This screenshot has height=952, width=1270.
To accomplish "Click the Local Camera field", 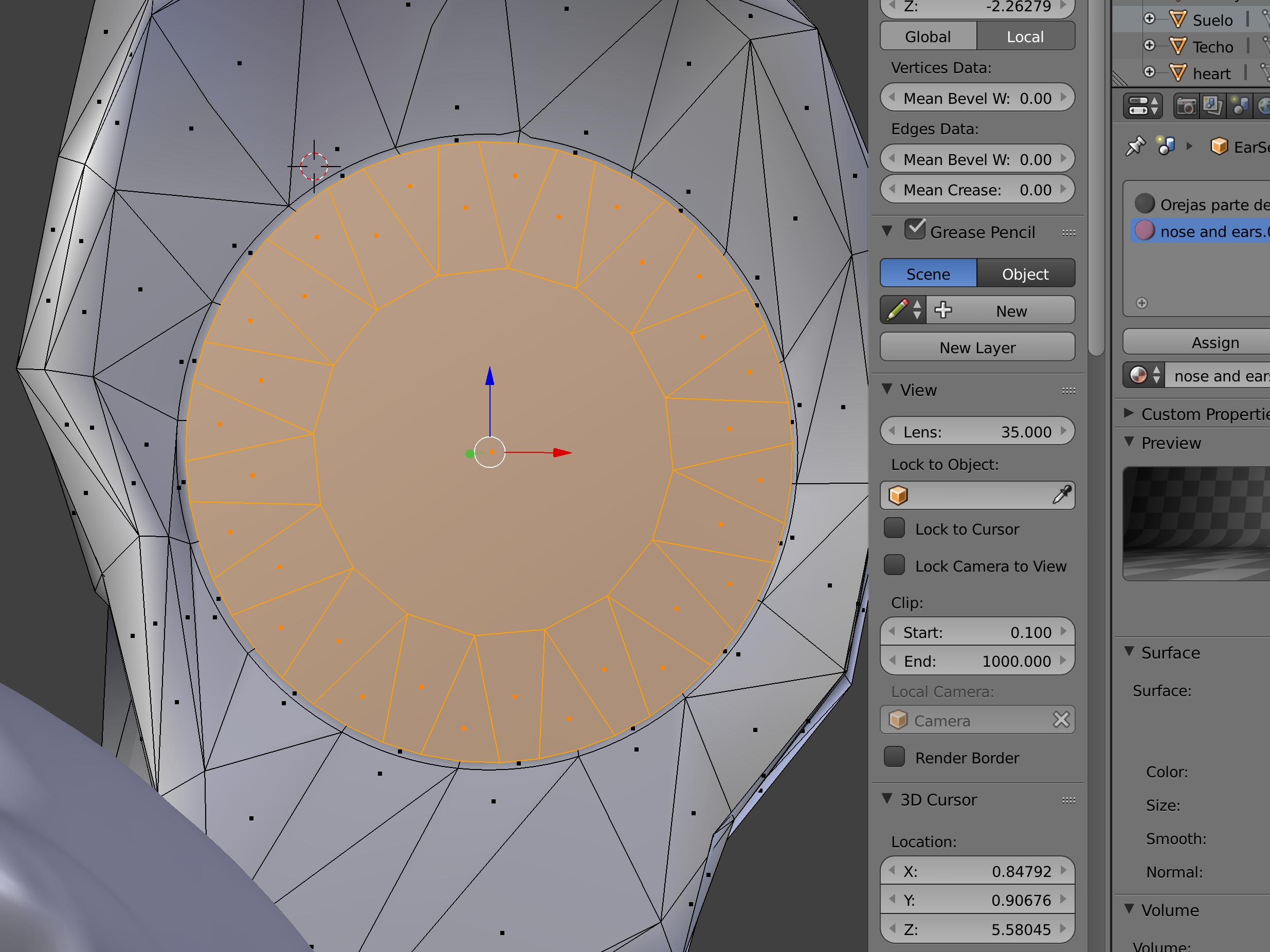I will (x=977, y=720).
